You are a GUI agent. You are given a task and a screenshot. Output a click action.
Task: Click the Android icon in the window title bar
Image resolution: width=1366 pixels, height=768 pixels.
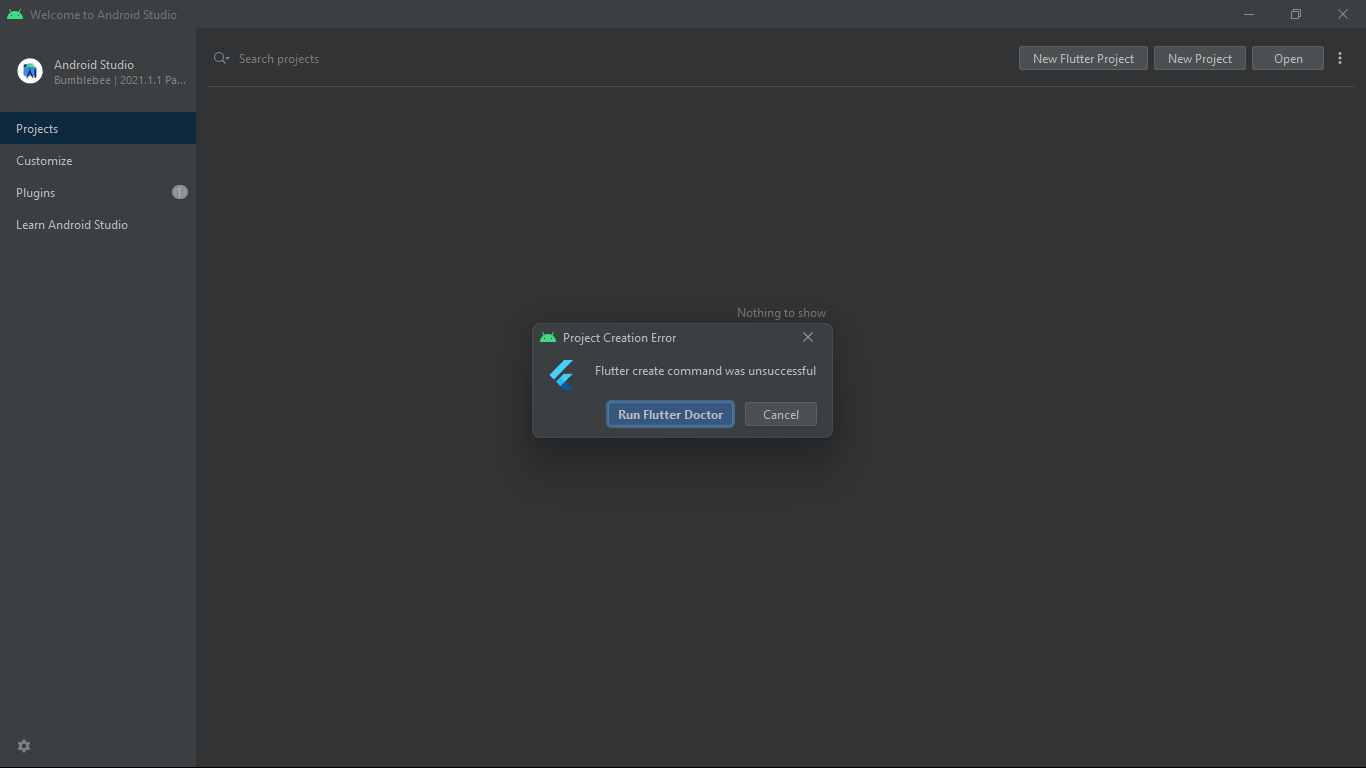pos(15,14)
